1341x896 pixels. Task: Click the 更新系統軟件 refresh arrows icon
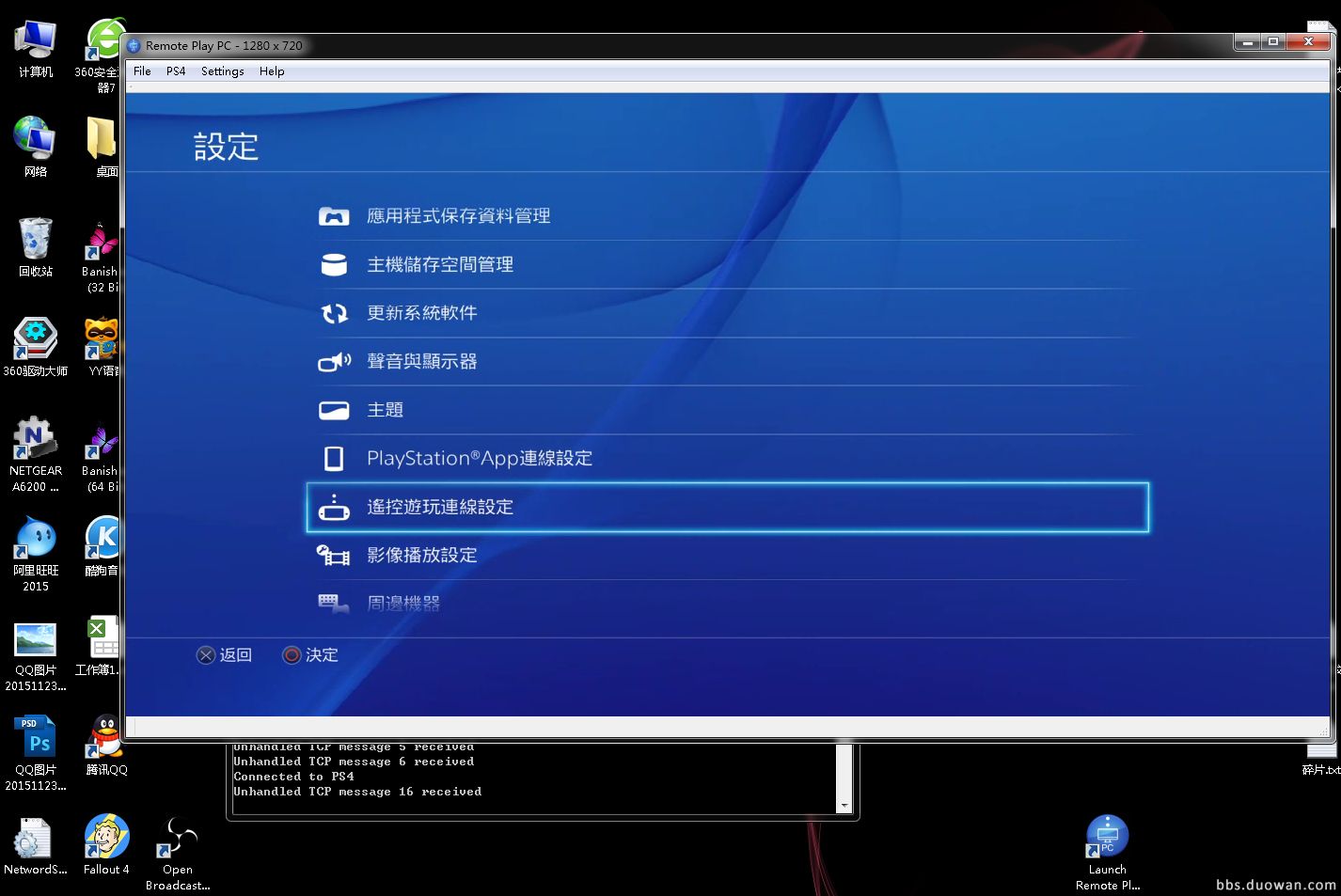334,313
